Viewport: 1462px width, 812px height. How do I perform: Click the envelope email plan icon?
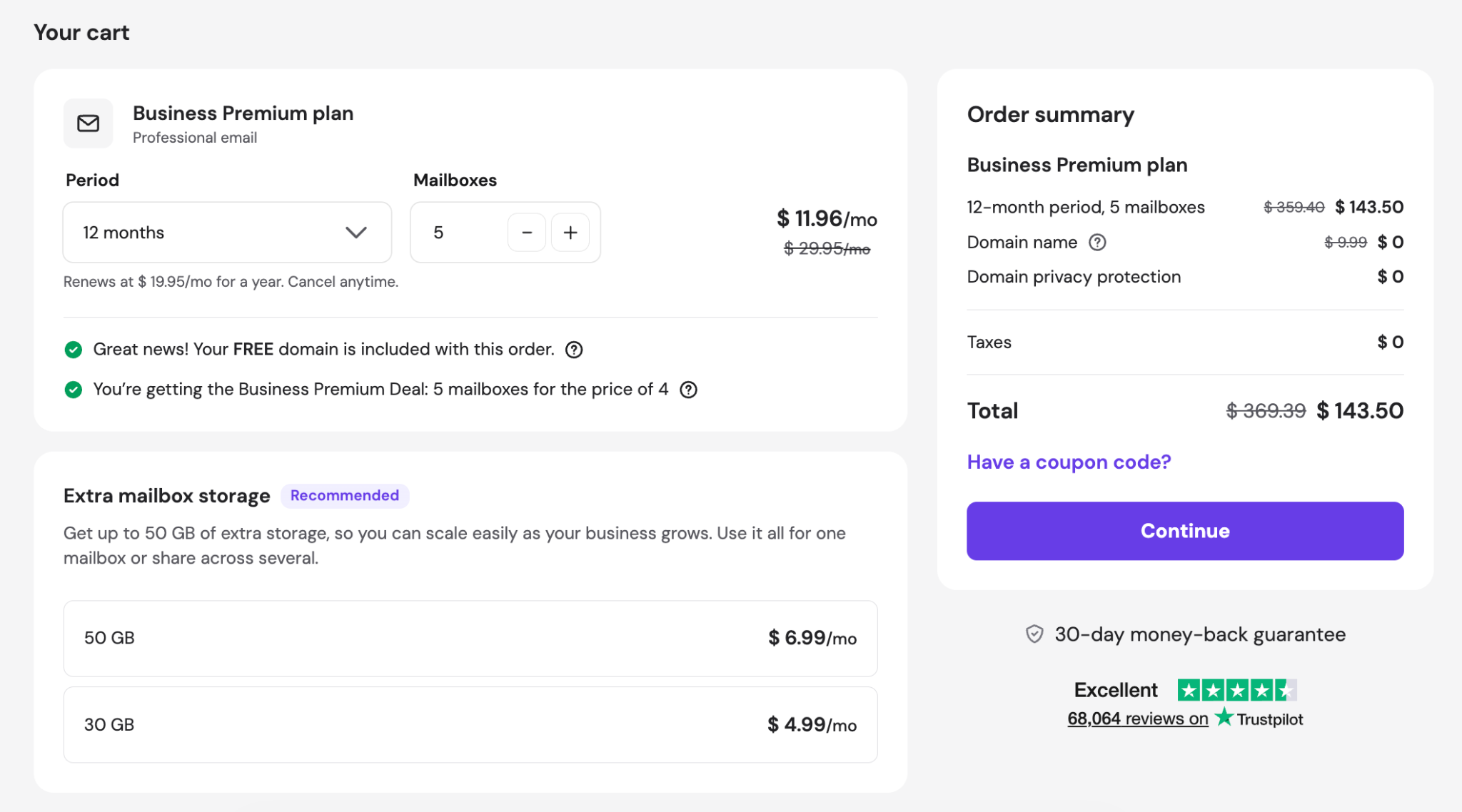(x=88, y=123)
